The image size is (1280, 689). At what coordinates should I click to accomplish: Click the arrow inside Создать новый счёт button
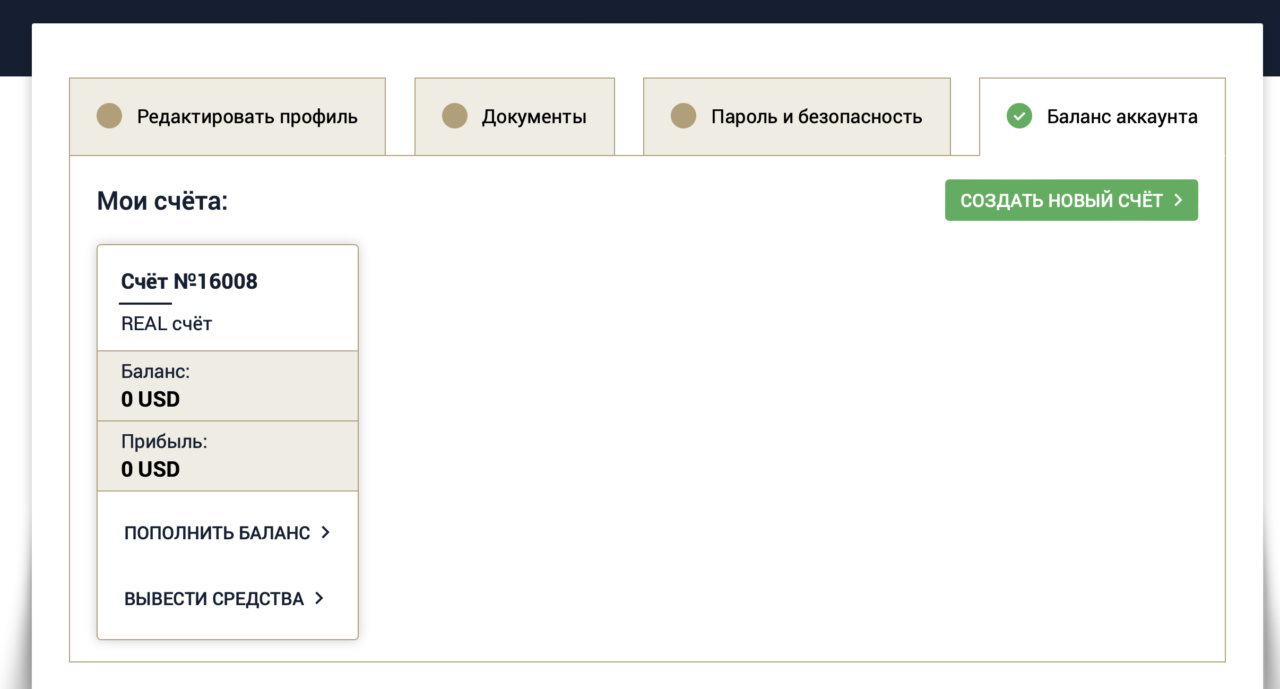coord(1178,200)
